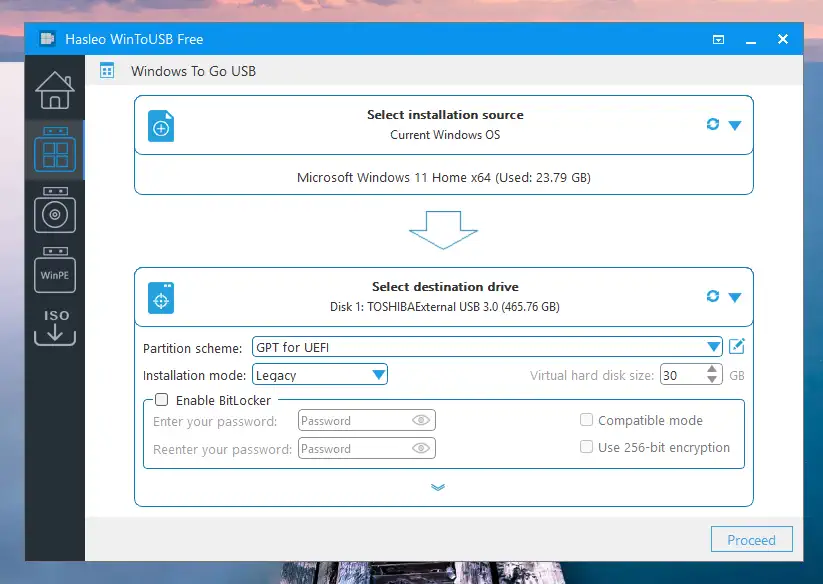Click the Partition scheme label
Viewport: 823px width, 584px height.
coord(192,348)
